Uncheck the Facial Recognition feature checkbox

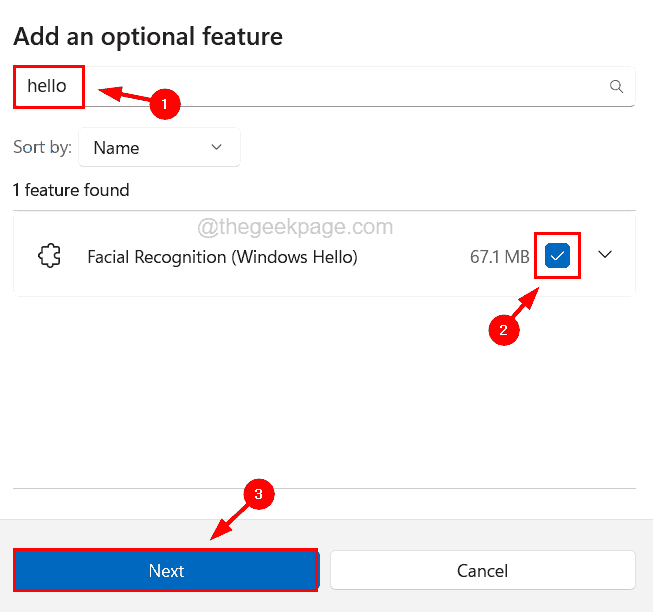[558, 257]
